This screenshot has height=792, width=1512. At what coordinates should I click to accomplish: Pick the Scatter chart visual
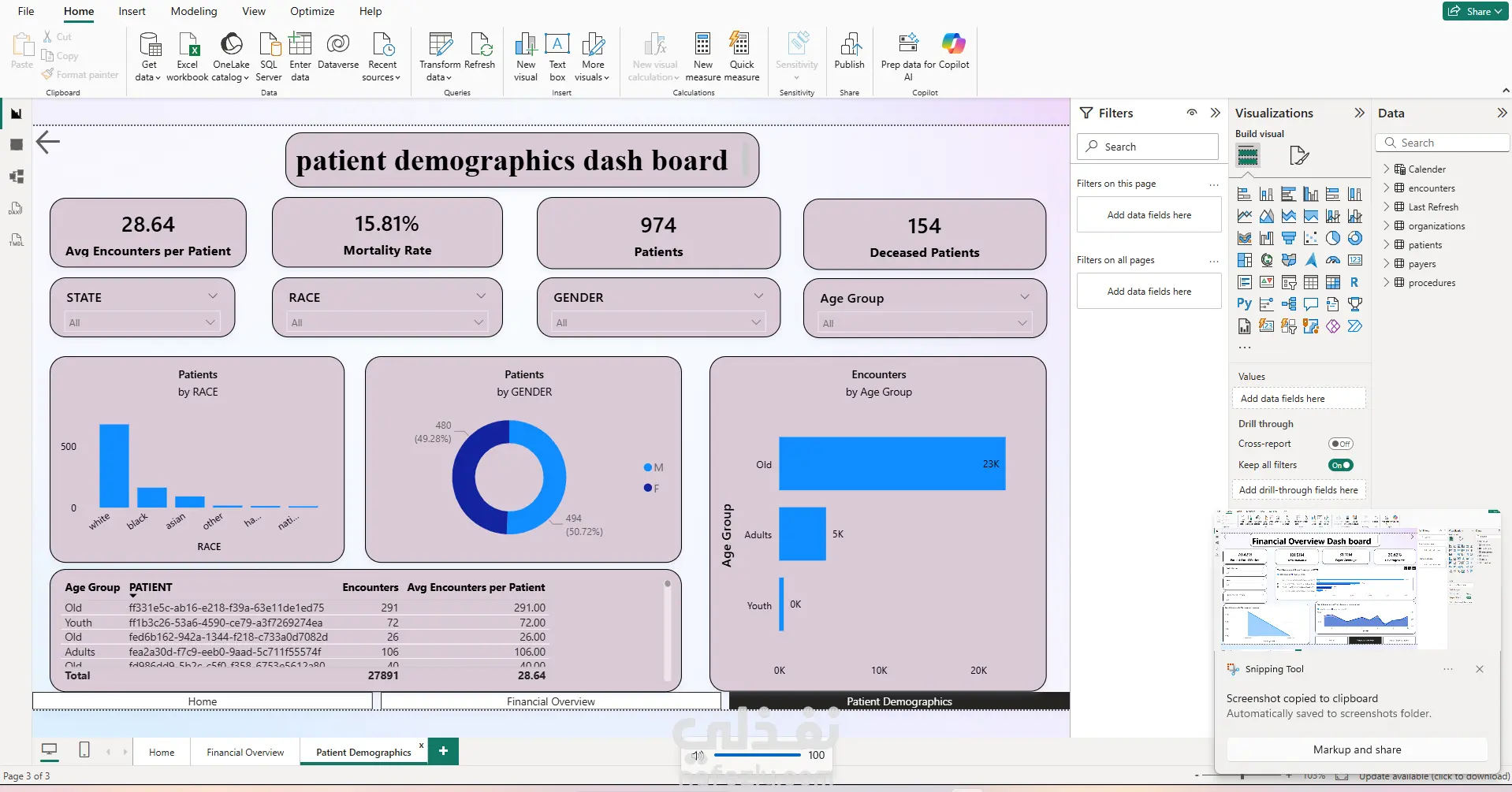(x=1311, y=238)
